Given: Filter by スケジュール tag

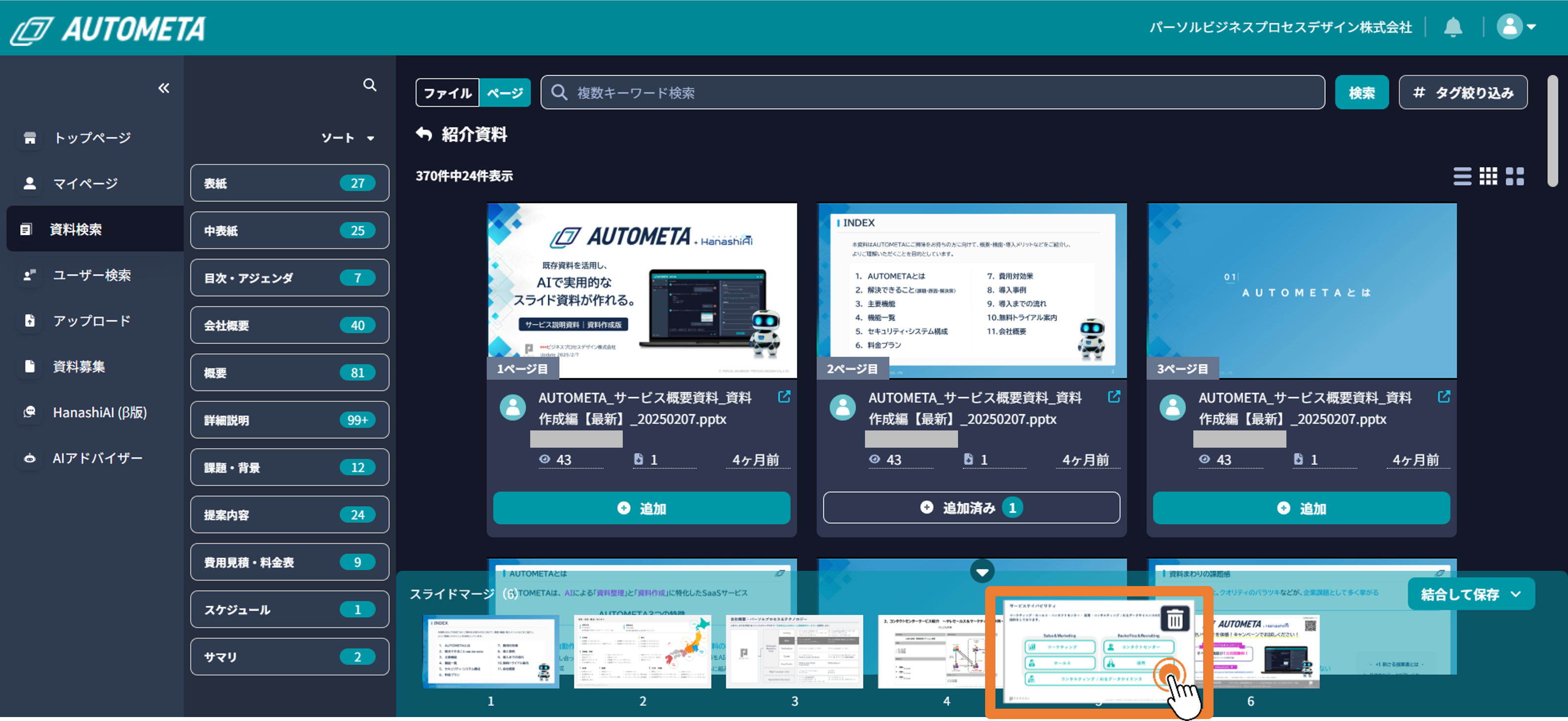Looking at the screenshot, I should coord(290,610).
